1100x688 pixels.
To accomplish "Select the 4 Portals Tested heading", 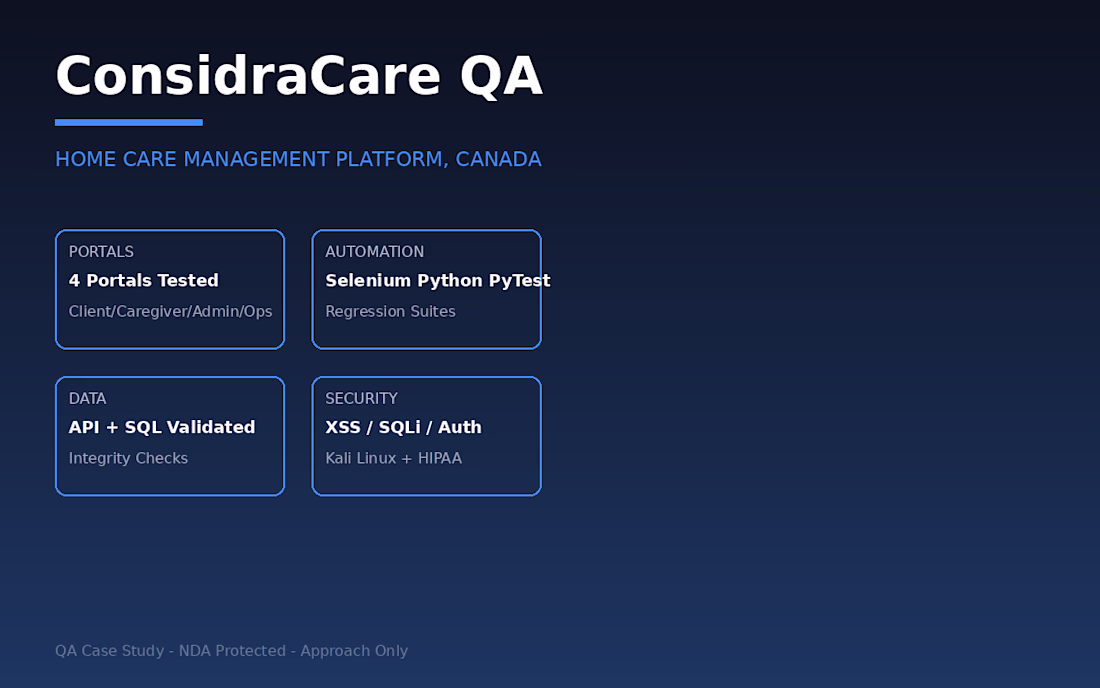I will [x=144, y=281].
